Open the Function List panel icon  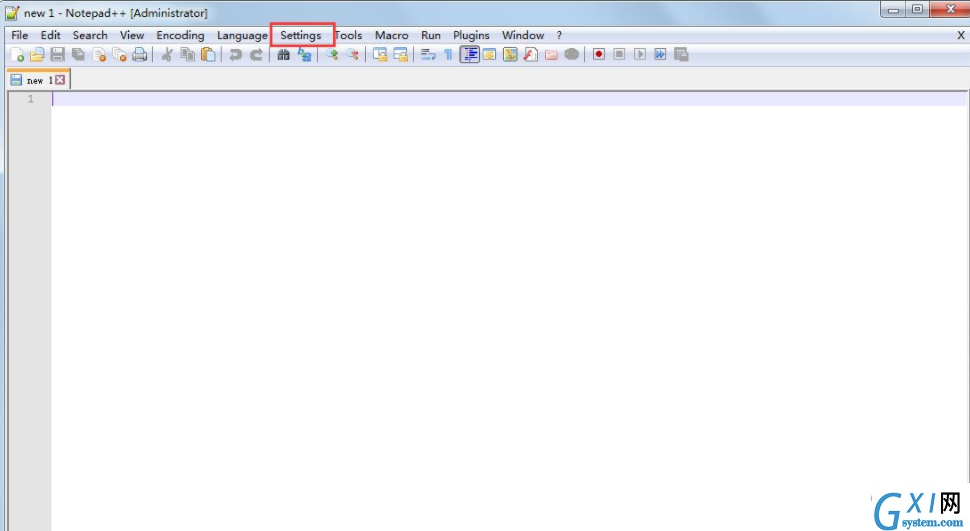[x=531, y=54]
